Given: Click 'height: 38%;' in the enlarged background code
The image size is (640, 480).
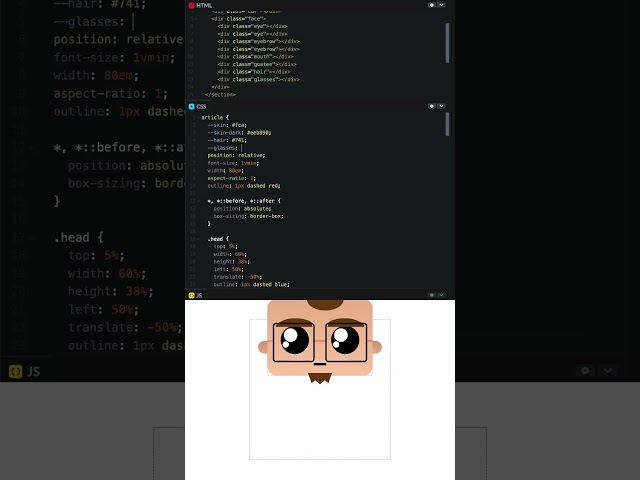Looking at the screenshot, I should coord(111,291).
